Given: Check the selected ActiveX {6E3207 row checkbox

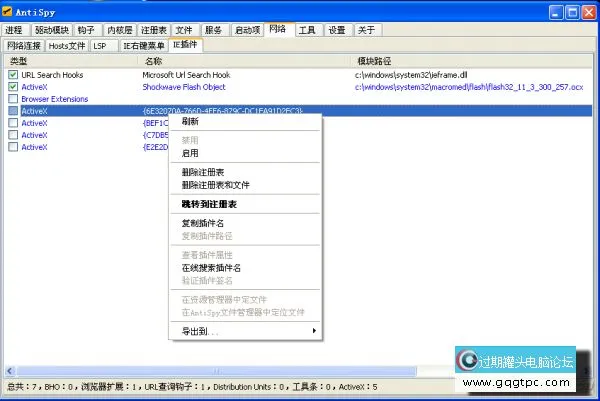Looking at the screenshot, I should pos(13,111).
